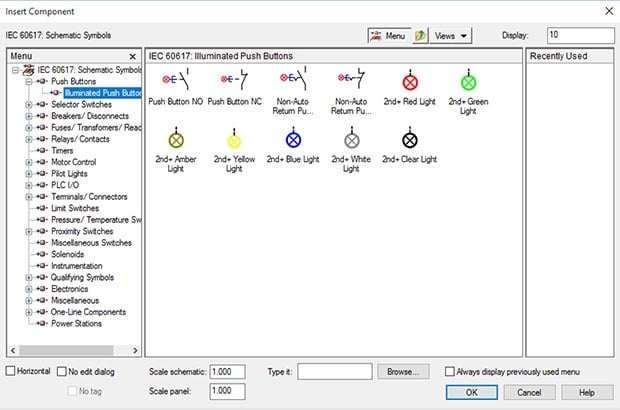Pick the 2nd+ Red Light symbol
Image resolution: width=620 pixels, height=410 pixels.
(410, 87)
